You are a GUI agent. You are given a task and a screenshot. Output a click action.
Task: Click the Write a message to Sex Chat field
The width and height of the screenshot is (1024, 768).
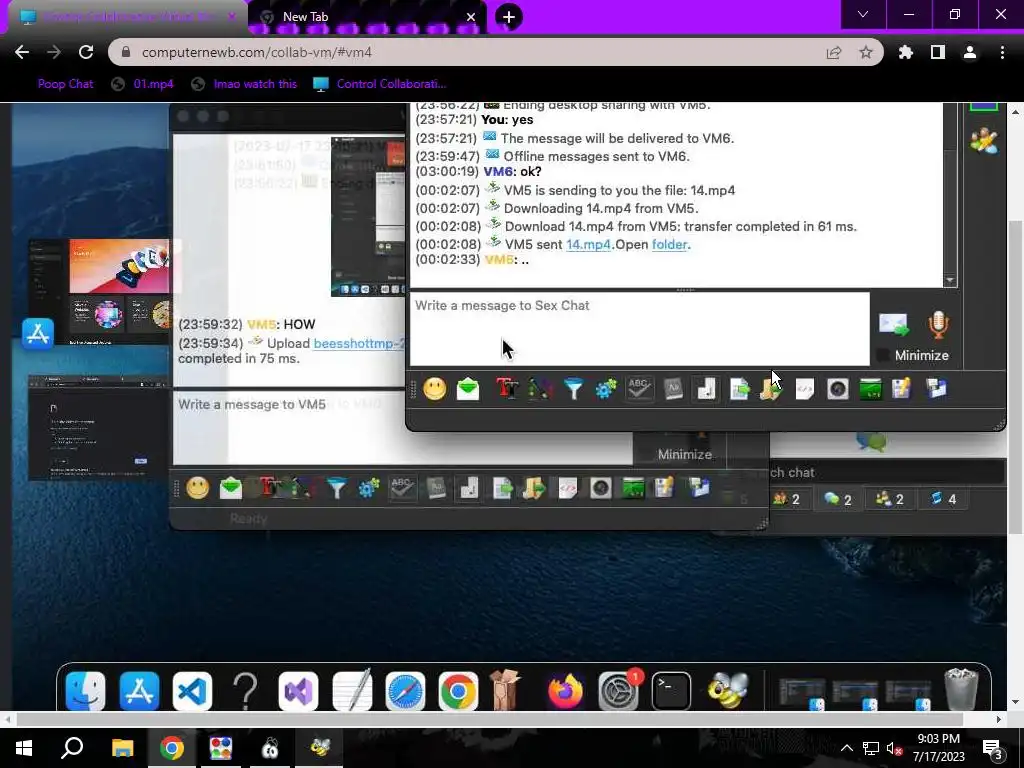[639, 328]
